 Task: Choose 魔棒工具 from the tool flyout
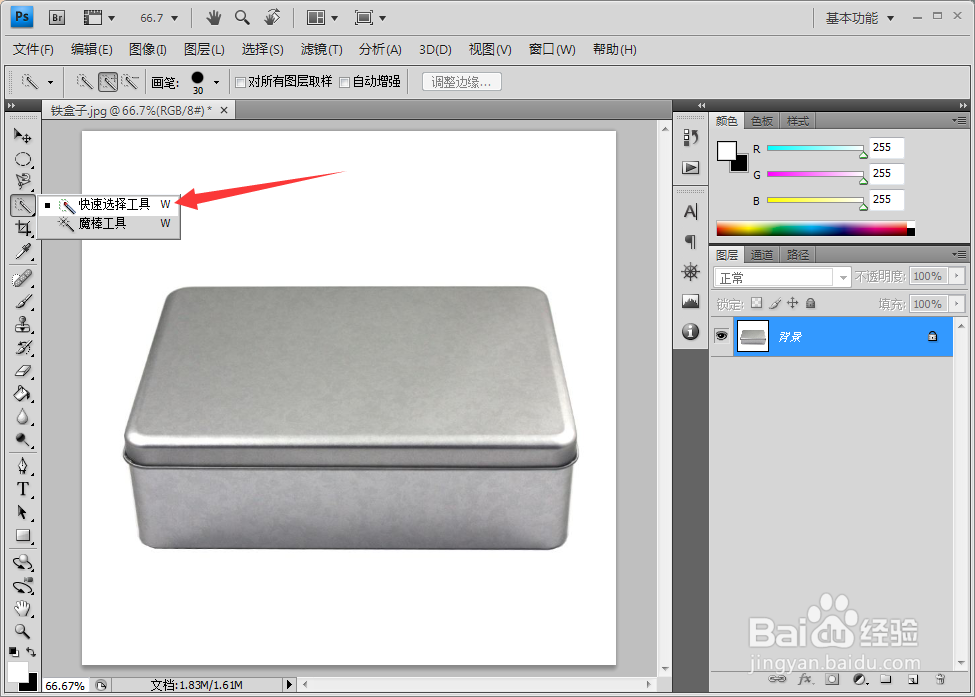(110, 223)
